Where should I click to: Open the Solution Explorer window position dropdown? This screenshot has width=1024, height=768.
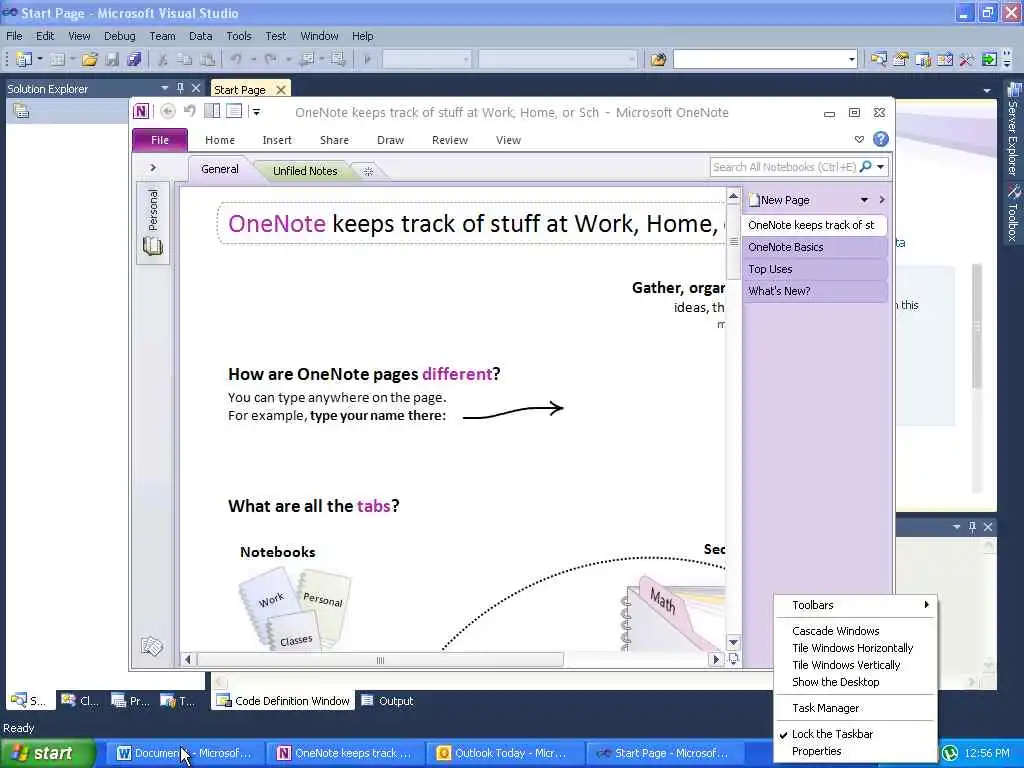tap(165, 88)
